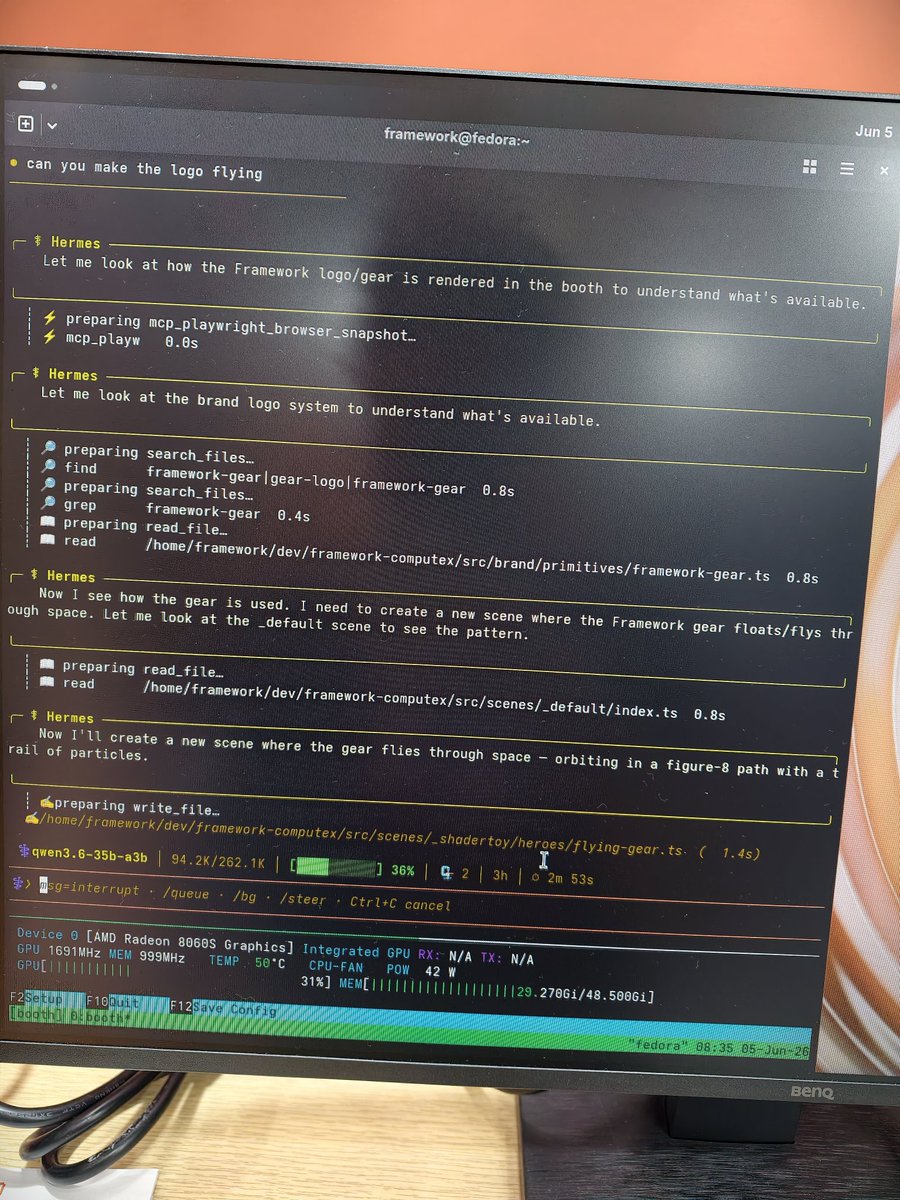Click the '3h' status entry
This screenshot has height=1200, width=900.
(499, 875)
